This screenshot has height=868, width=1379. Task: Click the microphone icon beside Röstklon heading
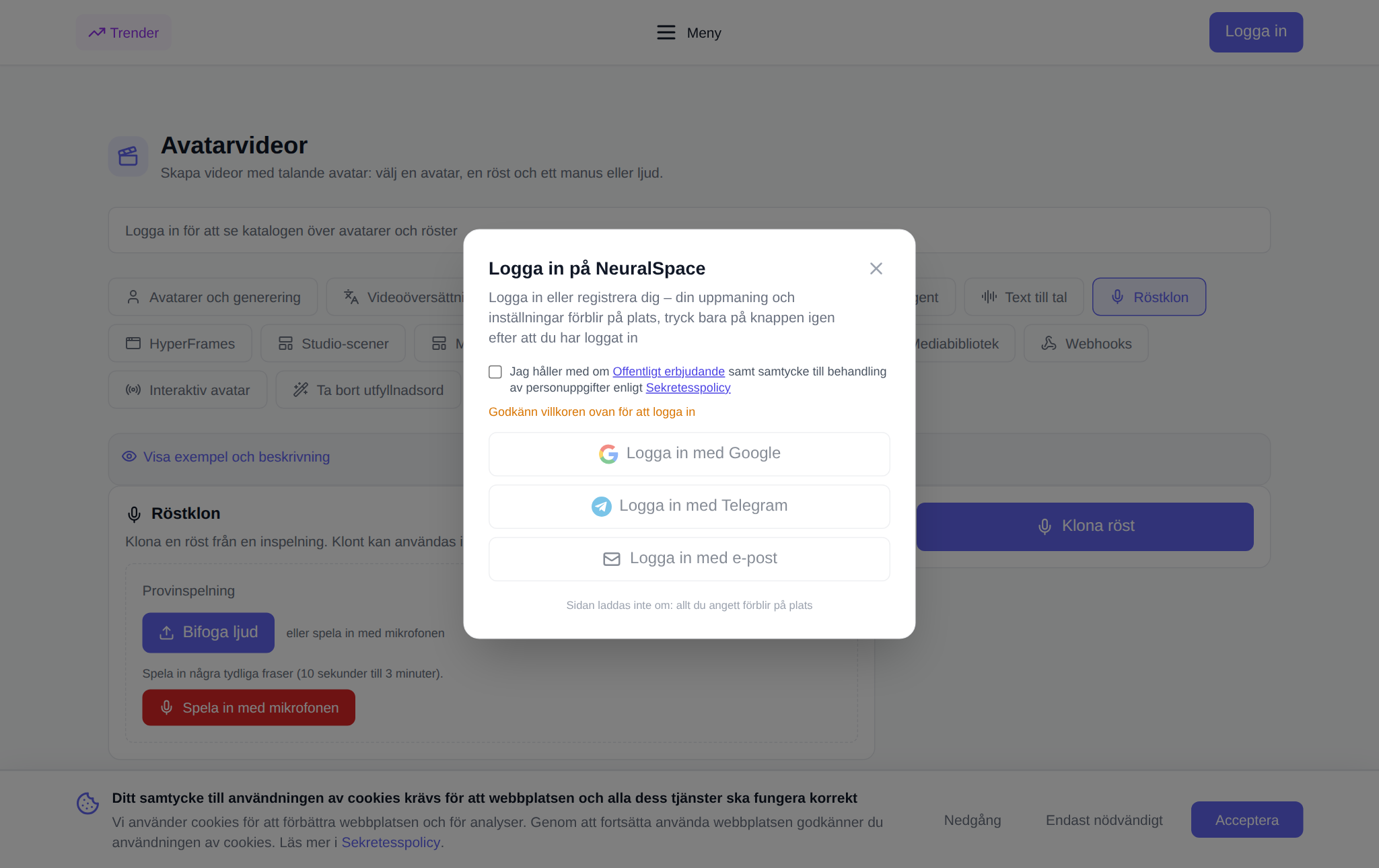134,514
